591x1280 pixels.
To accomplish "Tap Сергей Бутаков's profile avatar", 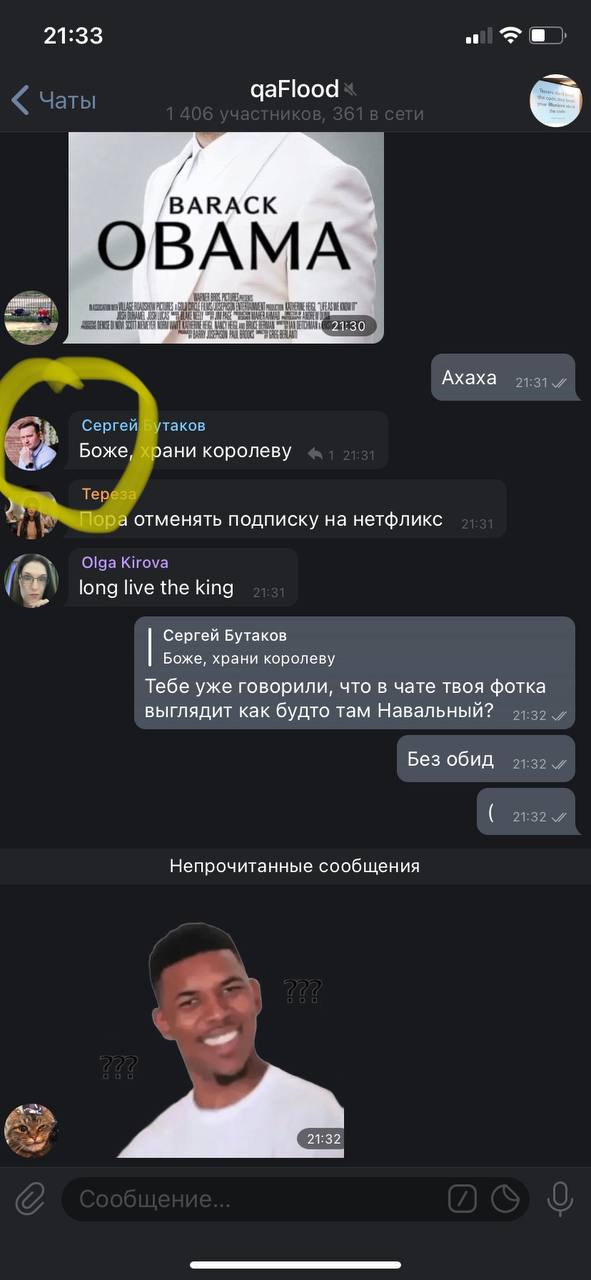I will (31, 443).
